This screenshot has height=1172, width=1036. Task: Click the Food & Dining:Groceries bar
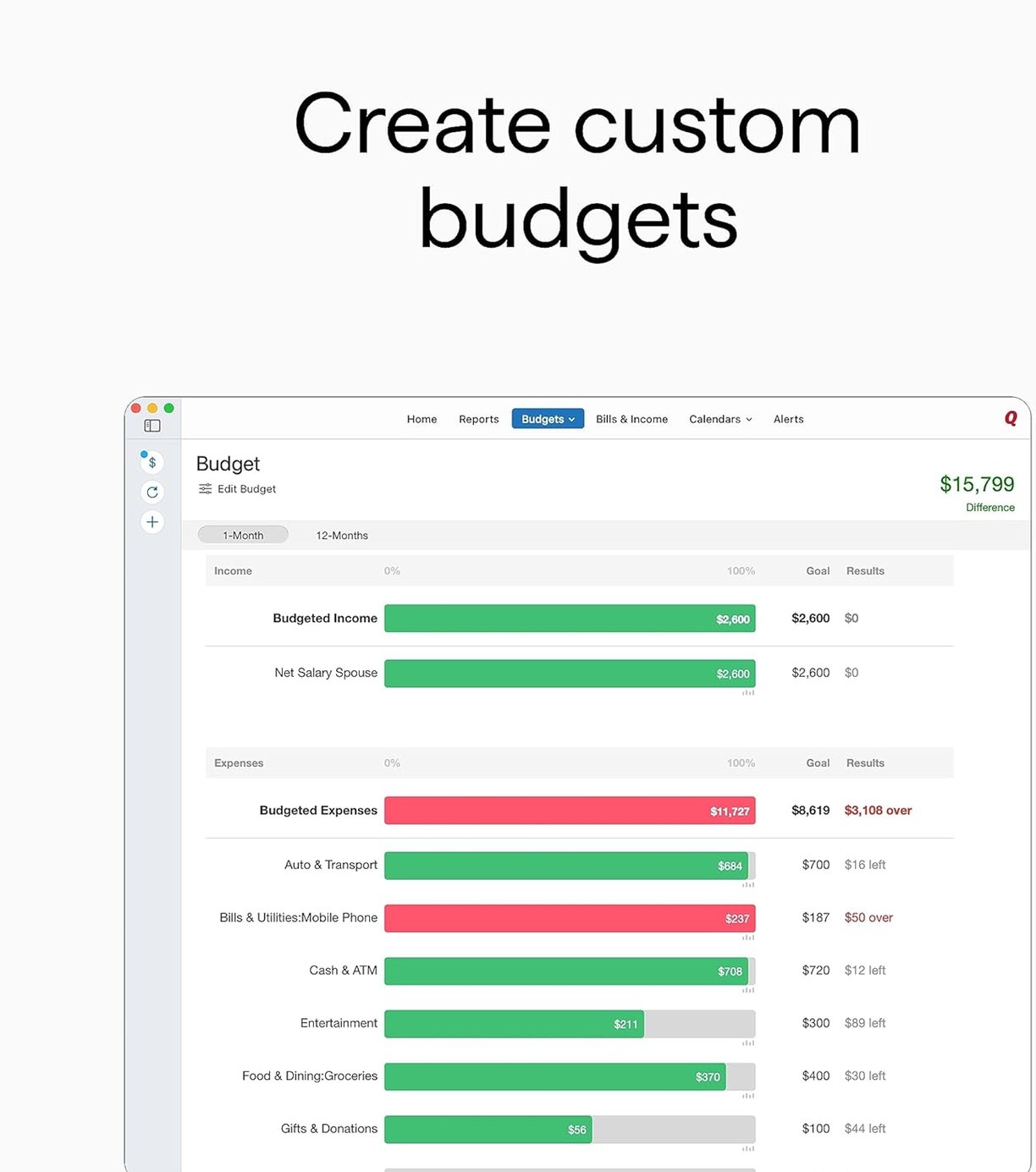tap(570, 1076)
